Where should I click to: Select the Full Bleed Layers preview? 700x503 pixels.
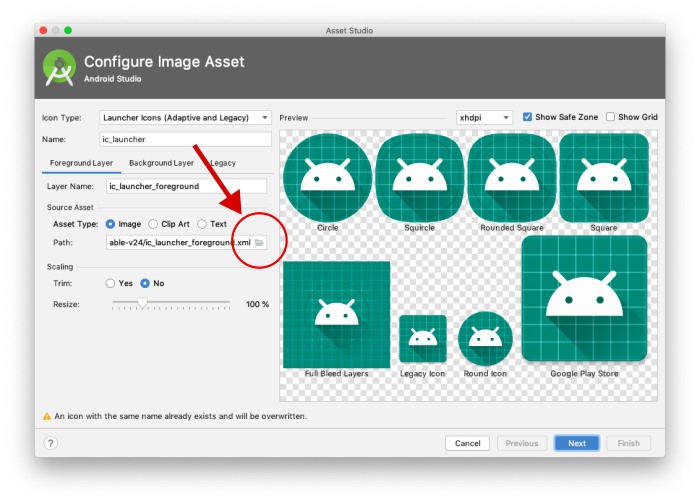336,315
